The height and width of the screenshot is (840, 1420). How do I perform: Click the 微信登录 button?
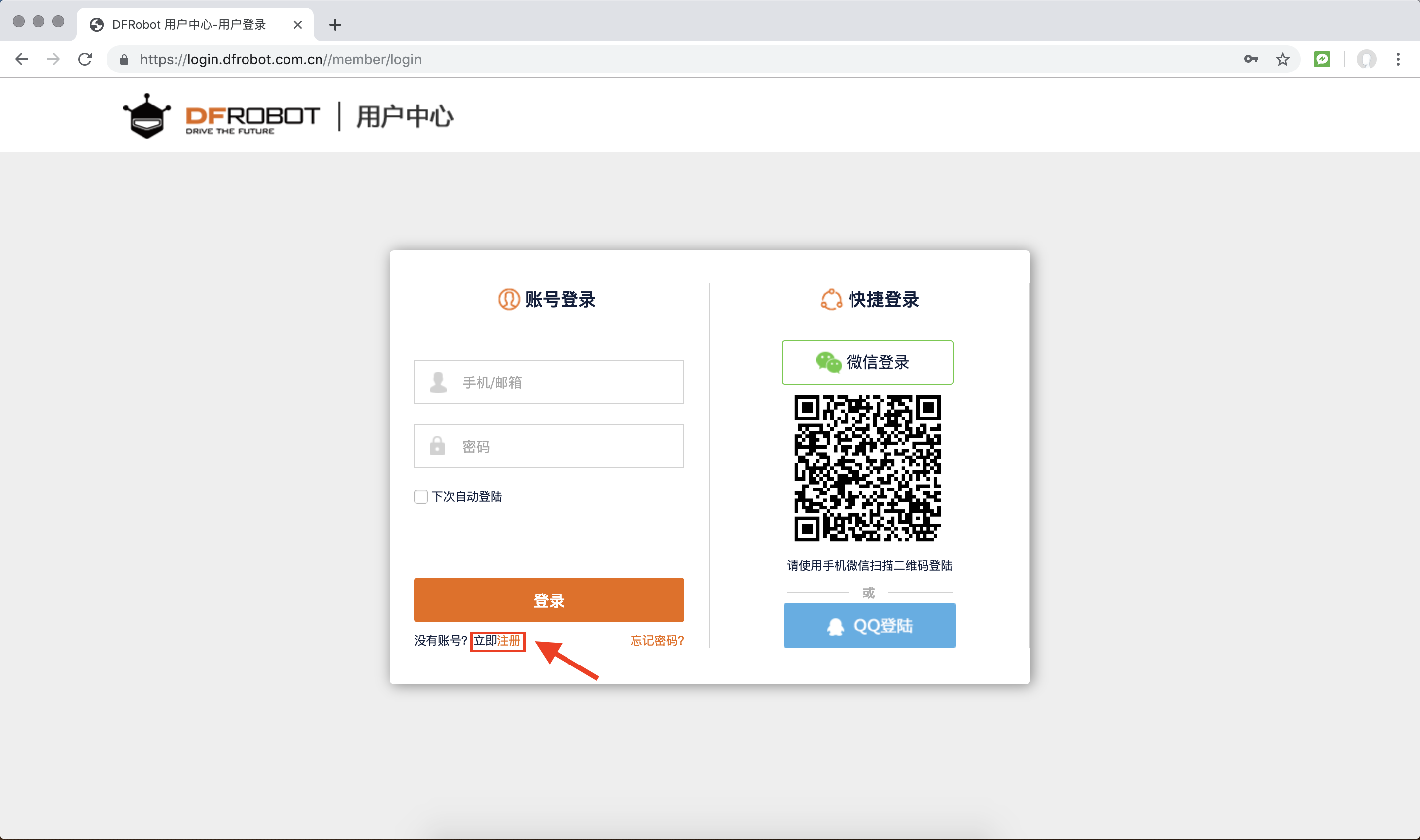867,362
